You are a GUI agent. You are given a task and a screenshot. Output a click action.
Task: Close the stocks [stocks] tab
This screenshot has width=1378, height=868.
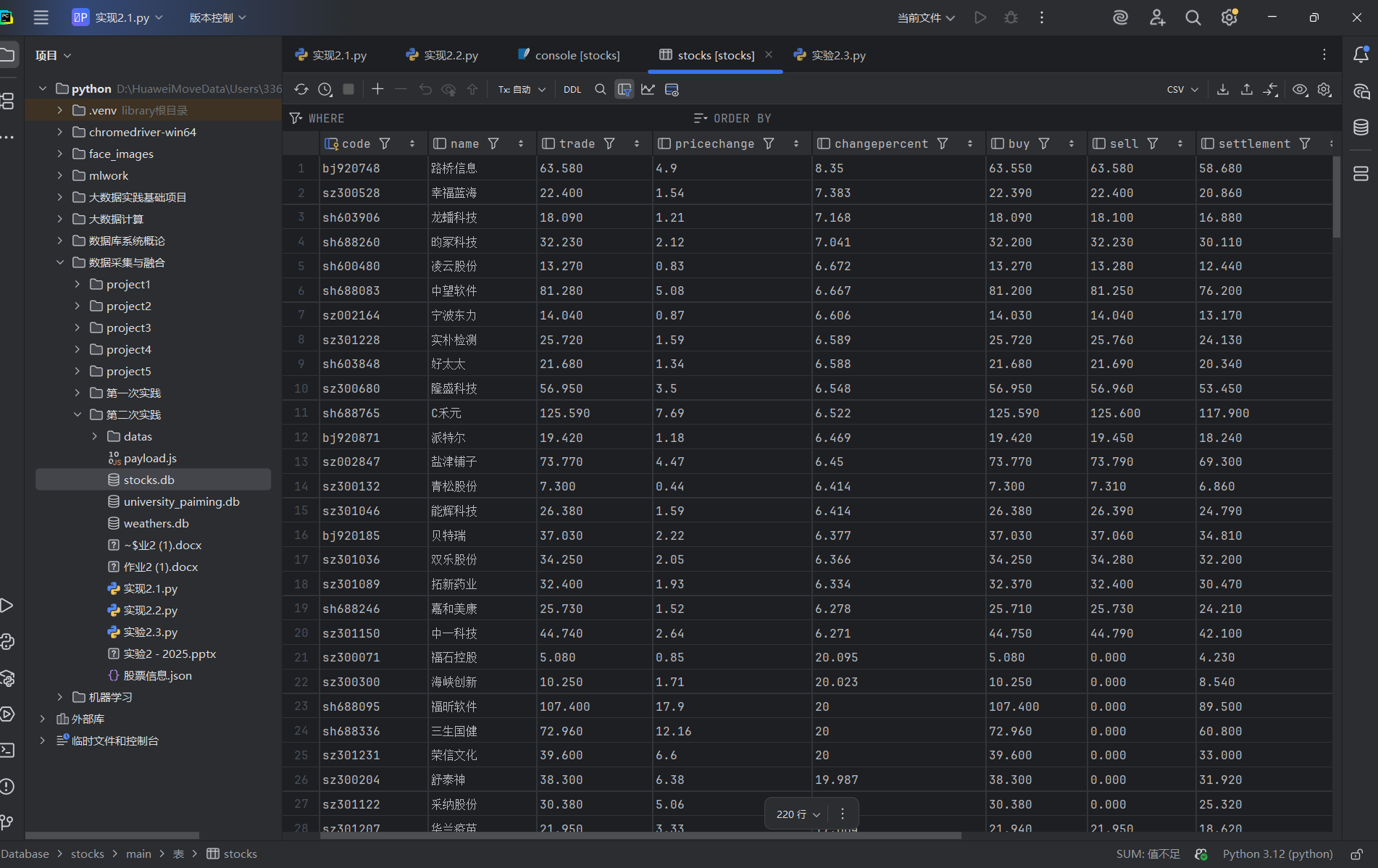pyautogui.click(x=769, y=54)
